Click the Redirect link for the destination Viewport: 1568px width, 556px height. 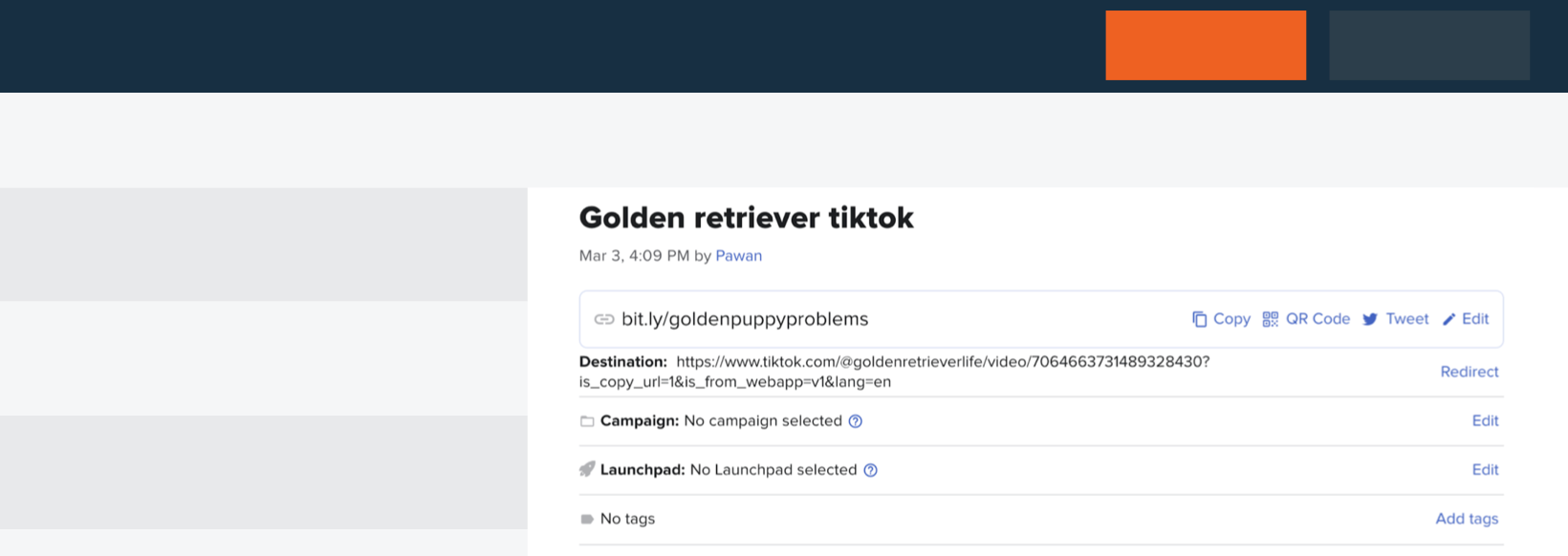point(1469,372)
